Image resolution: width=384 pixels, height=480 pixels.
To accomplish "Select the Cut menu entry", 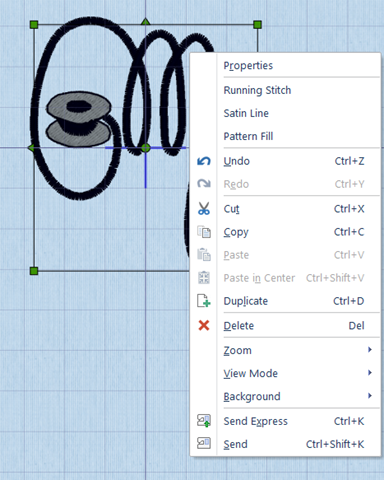I will pos(285,209).
